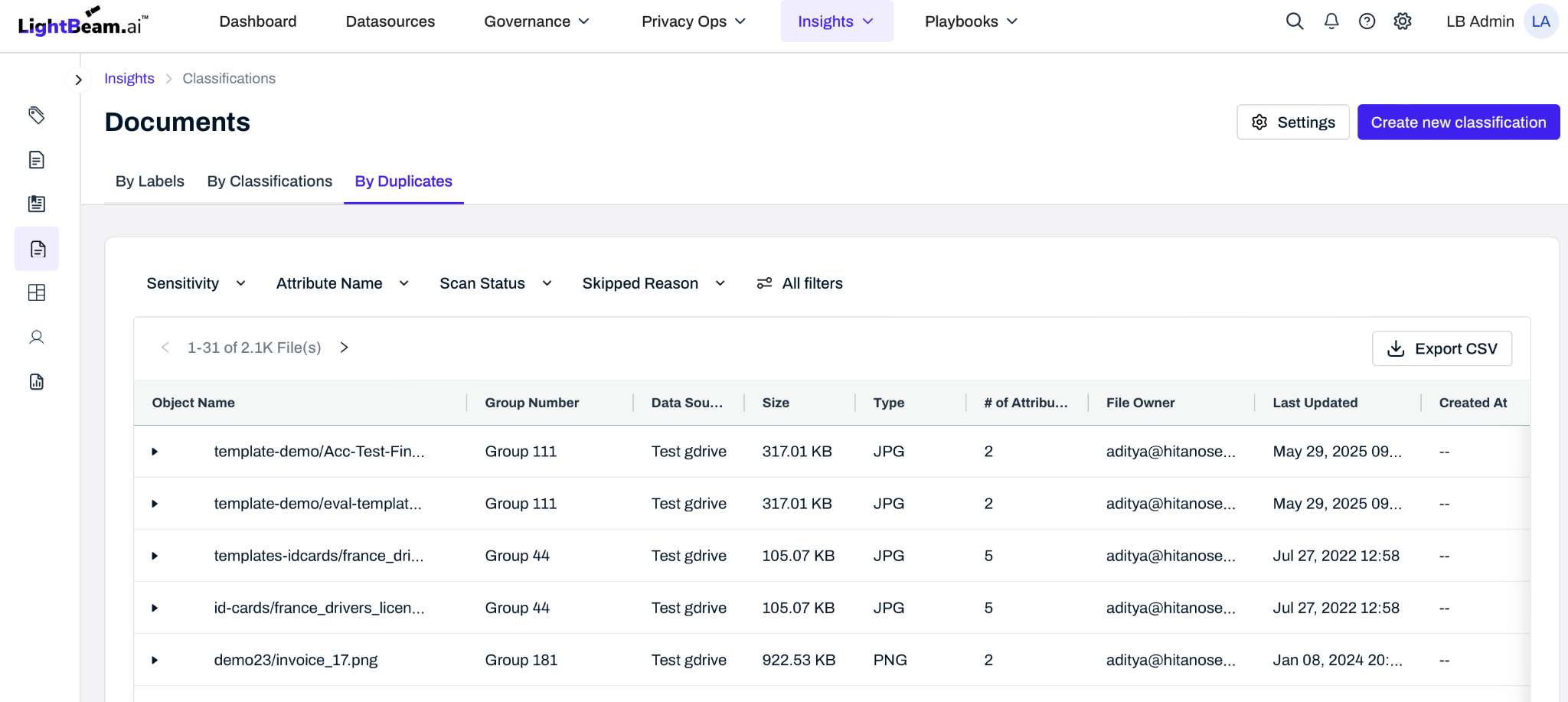Open the gear icon in top navigation

coord(1402,21)
